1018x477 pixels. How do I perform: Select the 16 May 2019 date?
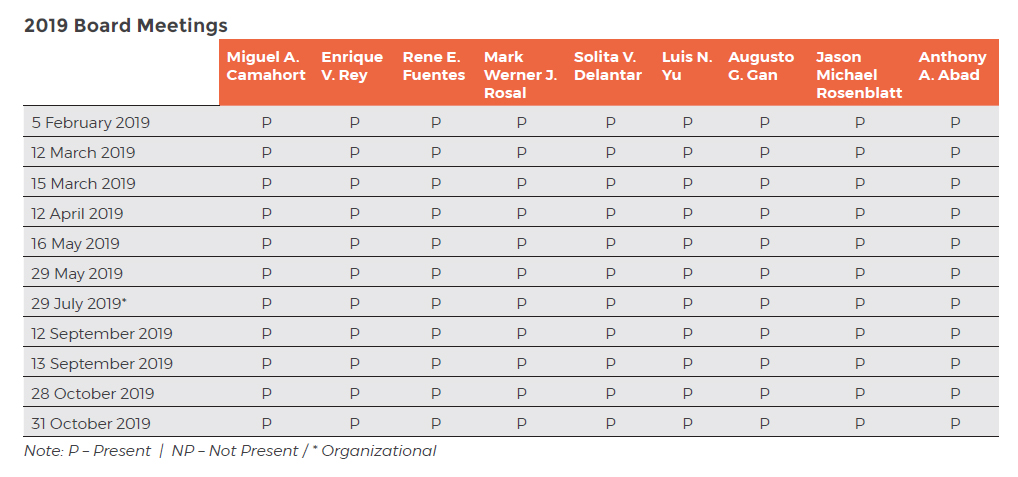click(x=75, y=244)
